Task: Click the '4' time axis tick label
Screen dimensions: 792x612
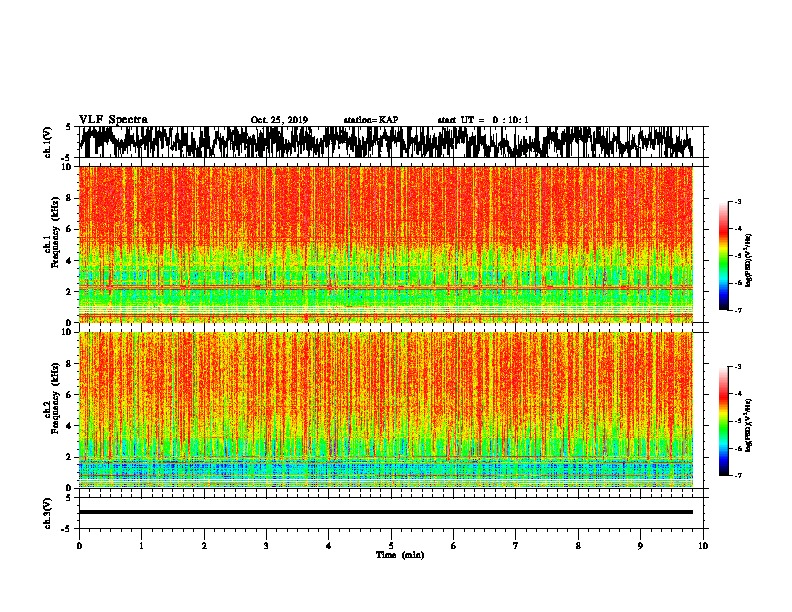Action: tap(328, 546)
